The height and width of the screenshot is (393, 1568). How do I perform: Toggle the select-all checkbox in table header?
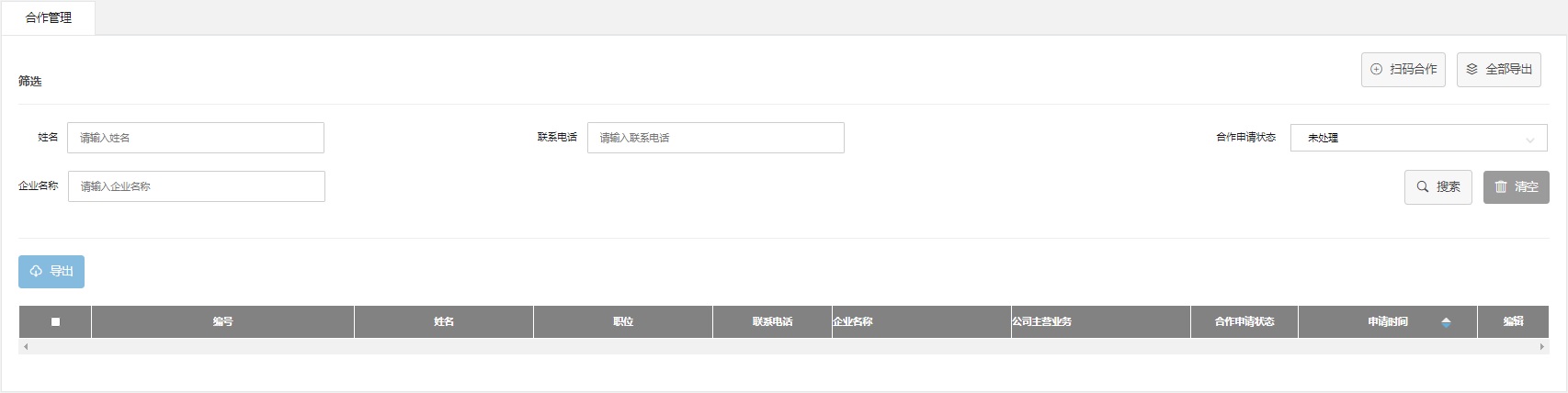point(55,322)
